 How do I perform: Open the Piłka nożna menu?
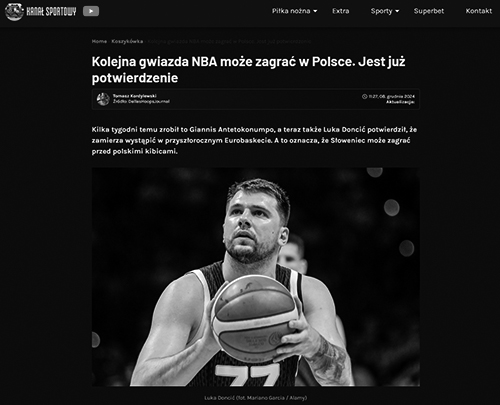click(x=291, y=11)
